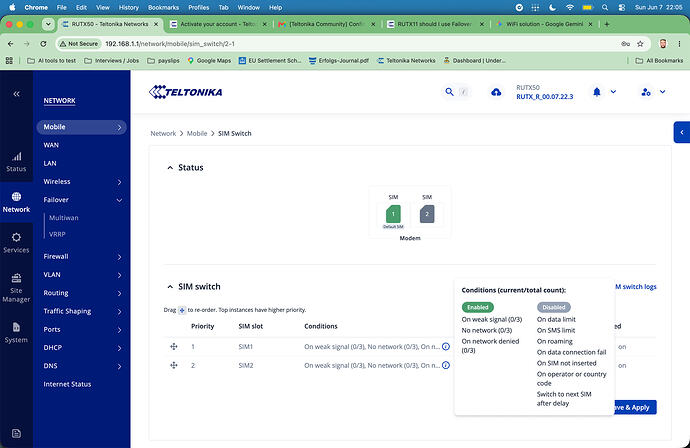690x448 pixels.
Task: Open the Chrome profile avatar
Action: (663, 44)
